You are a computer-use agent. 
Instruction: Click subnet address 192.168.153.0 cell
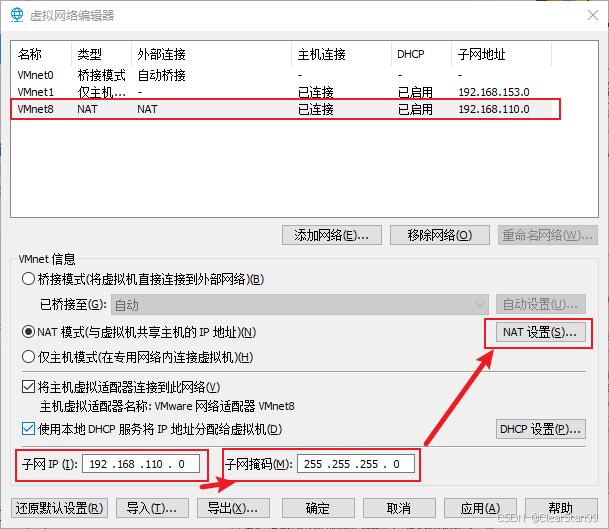coord(494,92)
